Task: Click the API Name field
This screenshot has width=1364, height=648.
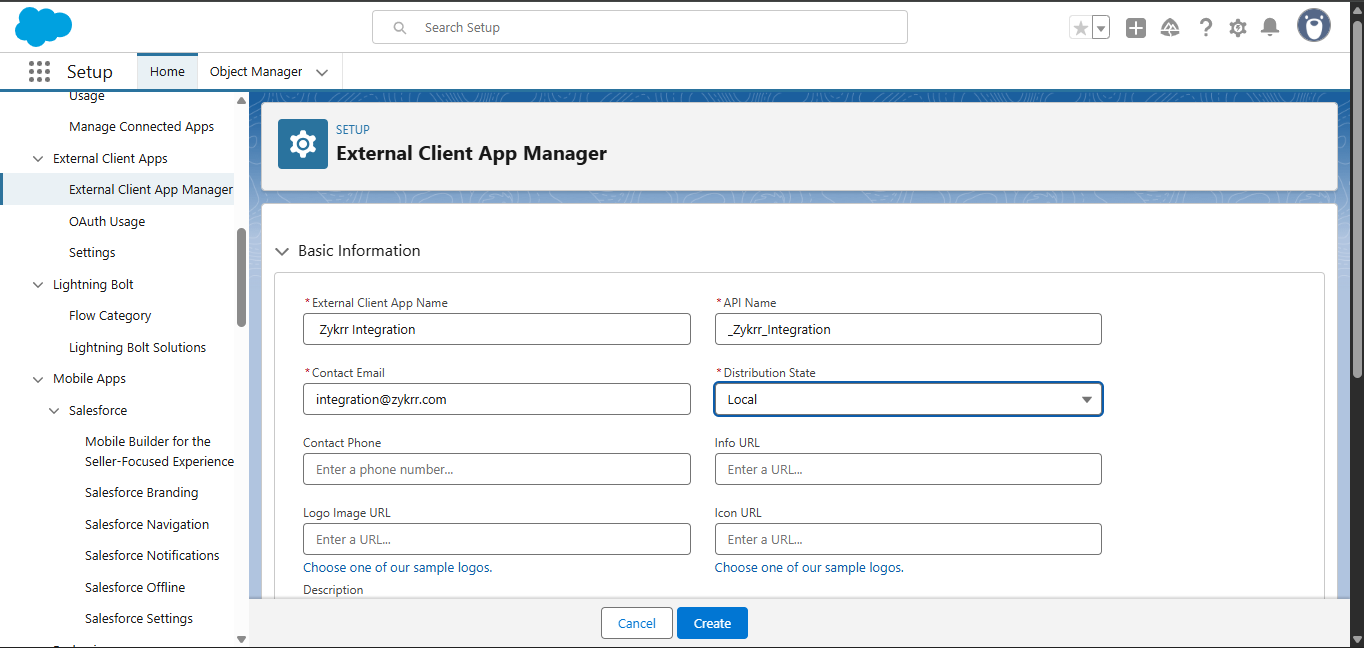Action: coord(908,329)
